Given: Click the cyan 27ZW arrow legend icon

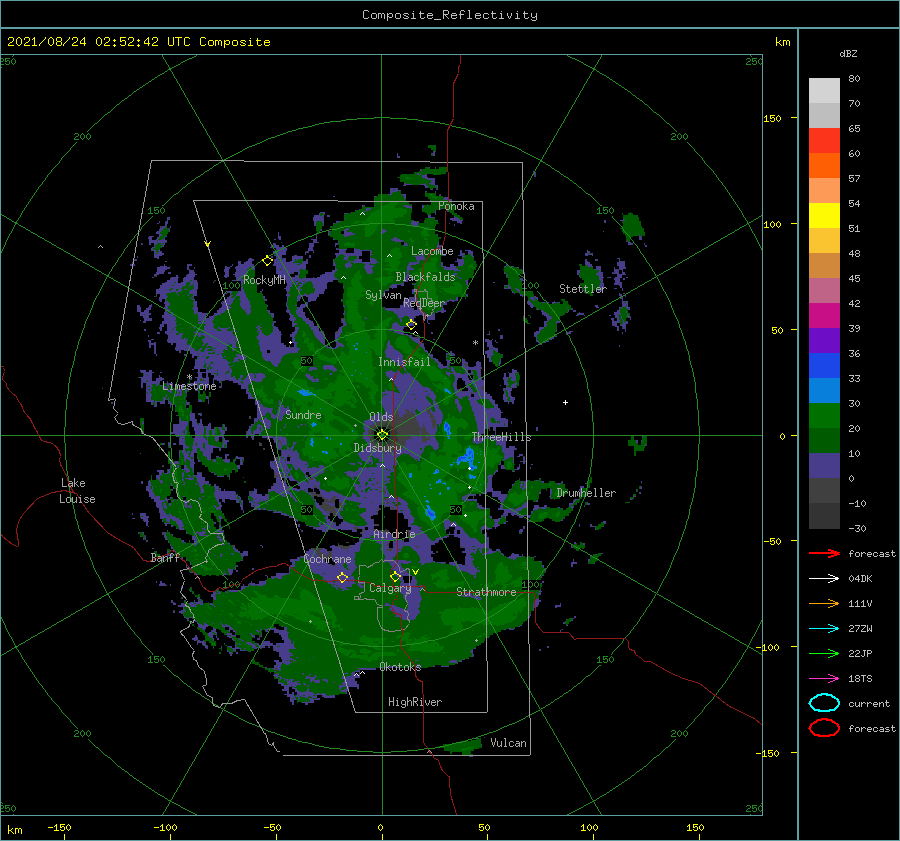Looking at the screenshot, I should coord(824,629).
